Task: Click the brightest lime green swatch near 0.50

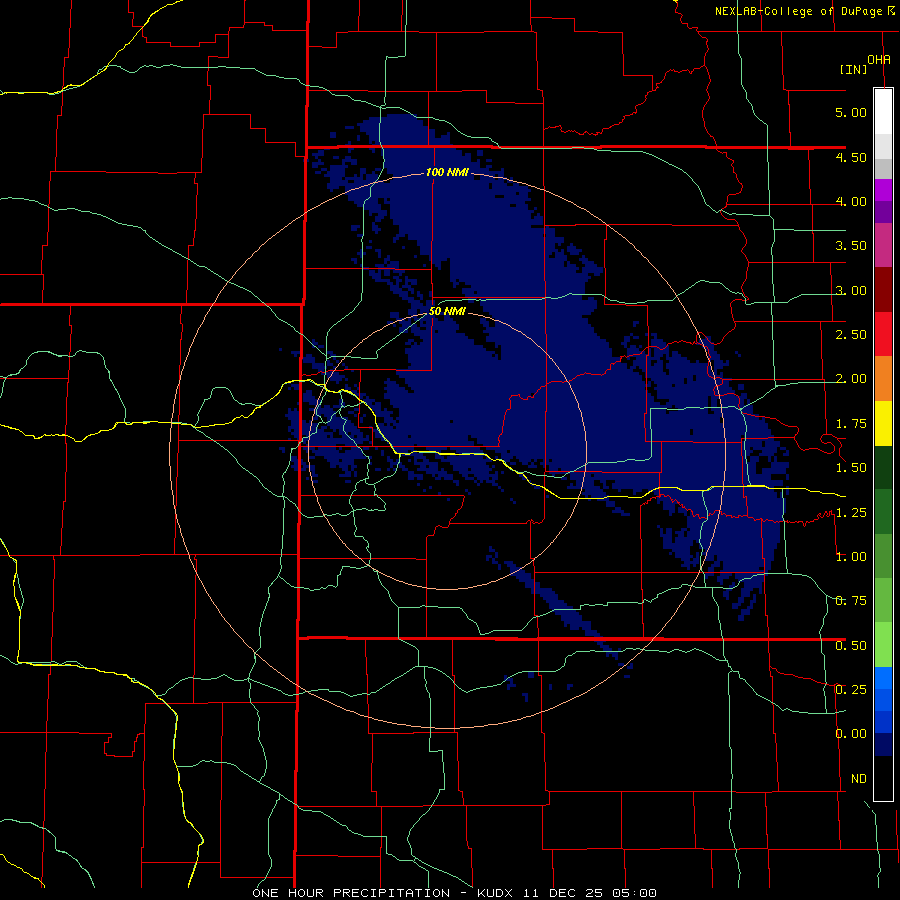Action: tap(883, 645)
